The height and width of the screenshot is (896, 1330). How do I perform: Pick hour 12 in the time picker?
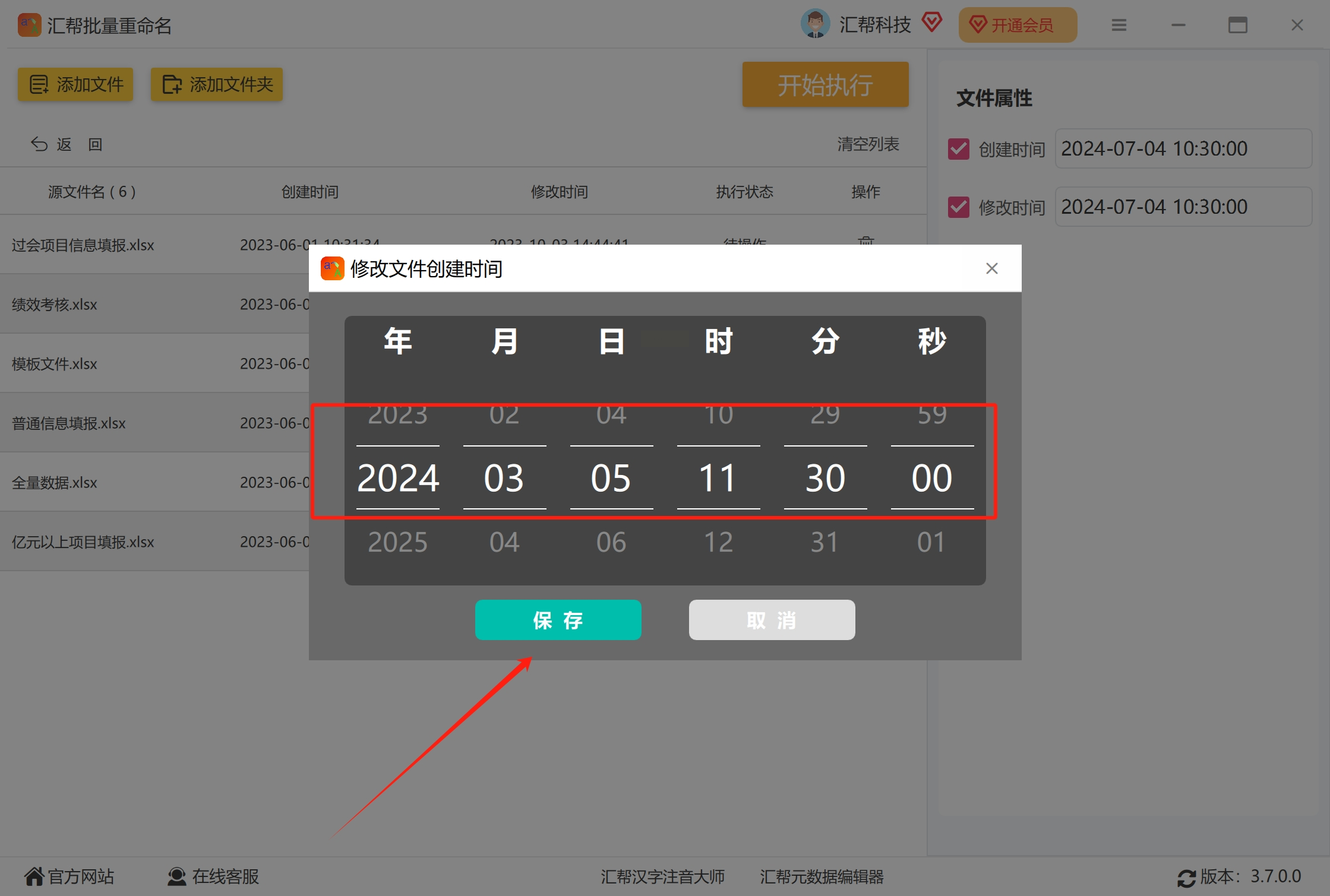[x=718, y=542]
